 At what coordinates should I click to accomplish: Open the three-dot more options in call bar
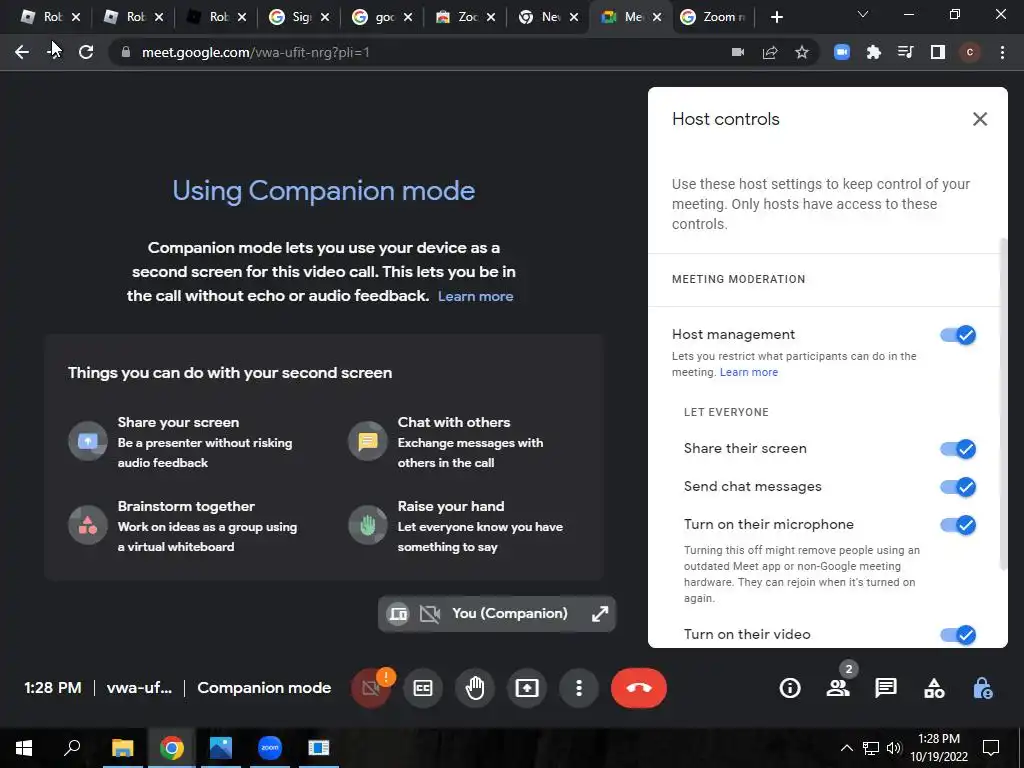coord(579,688)
